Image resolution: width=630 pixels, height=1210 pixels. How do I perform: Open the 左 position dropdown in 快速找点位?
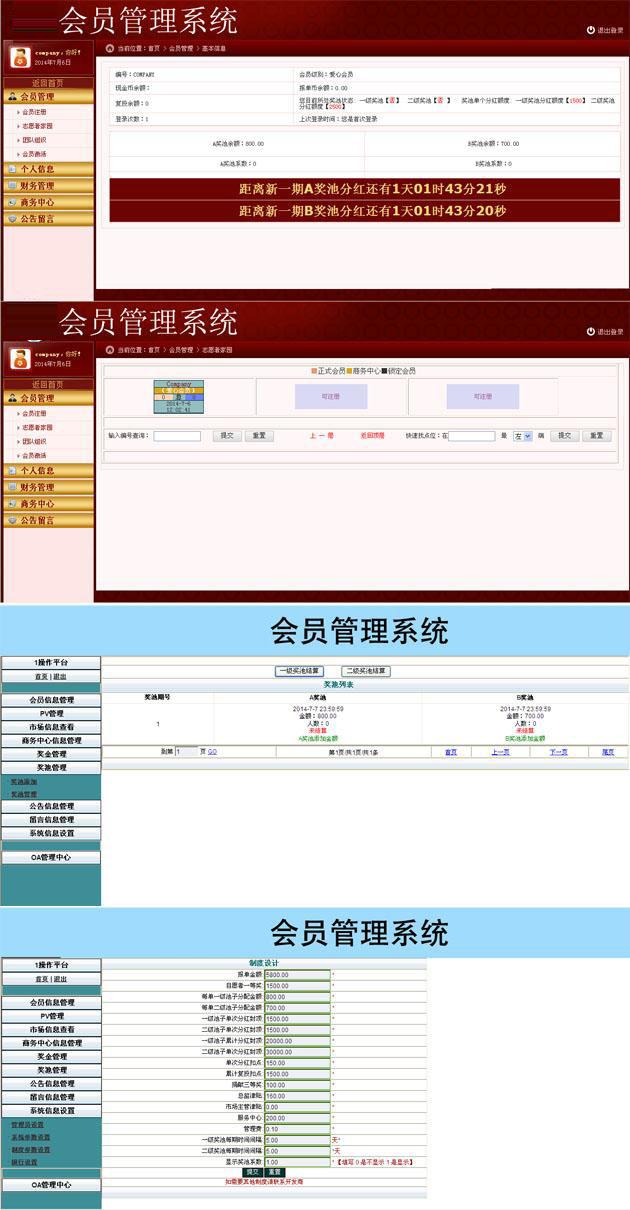(x=522, y=436)
